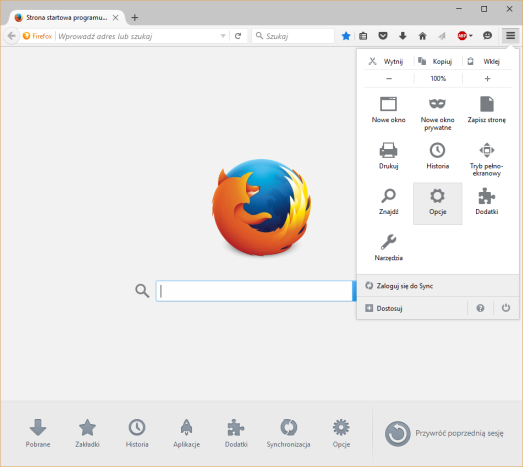This screenshot has width=523, height=467.
Task: Click the Firefox identity label in address bar
Action: click(x=37, y=36)
